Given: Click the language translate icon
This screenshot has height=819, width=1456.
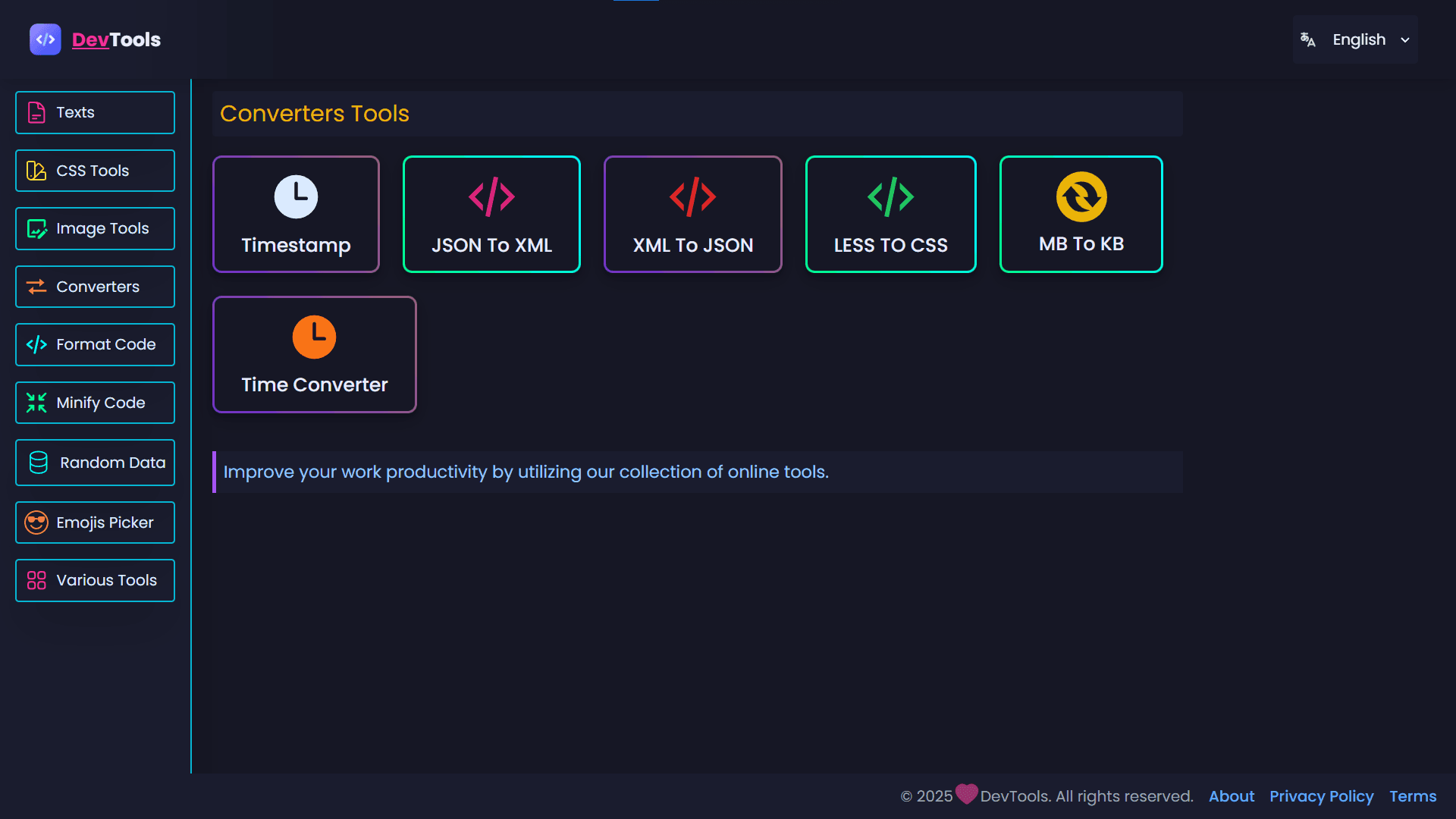Looking at the screenshot, I should (x=1308, y=39).
